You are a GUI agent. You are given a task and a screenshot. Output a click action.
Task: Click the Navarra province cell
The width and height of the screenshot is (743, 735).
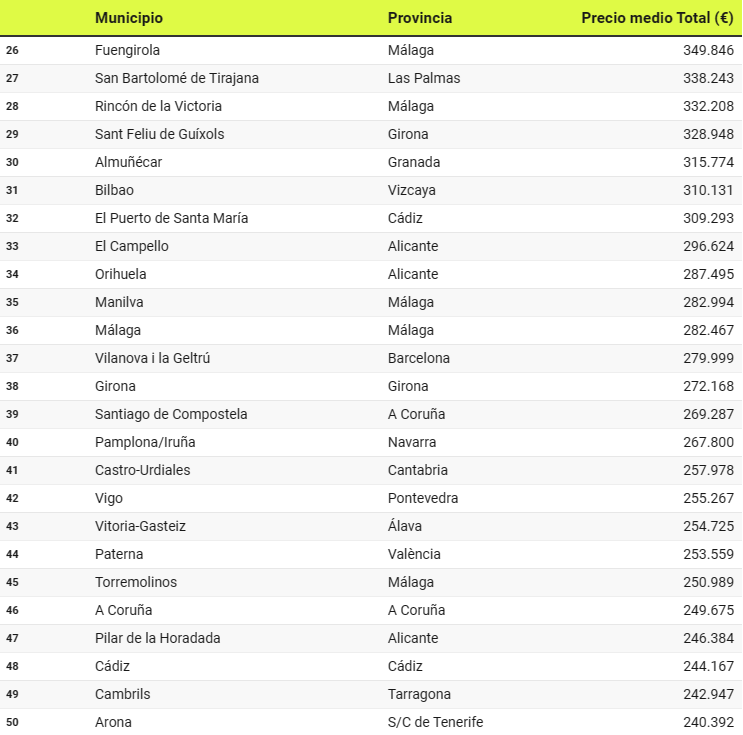pyautogui.click(x=413, y=442)
